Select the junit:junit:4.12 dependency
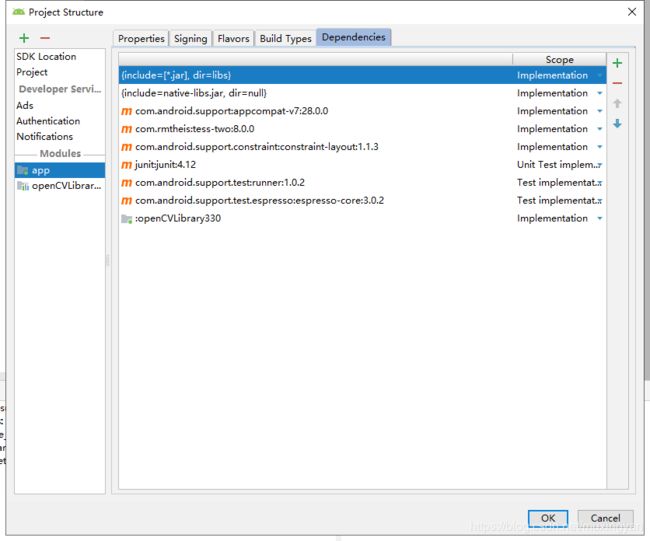 point(362,165)
